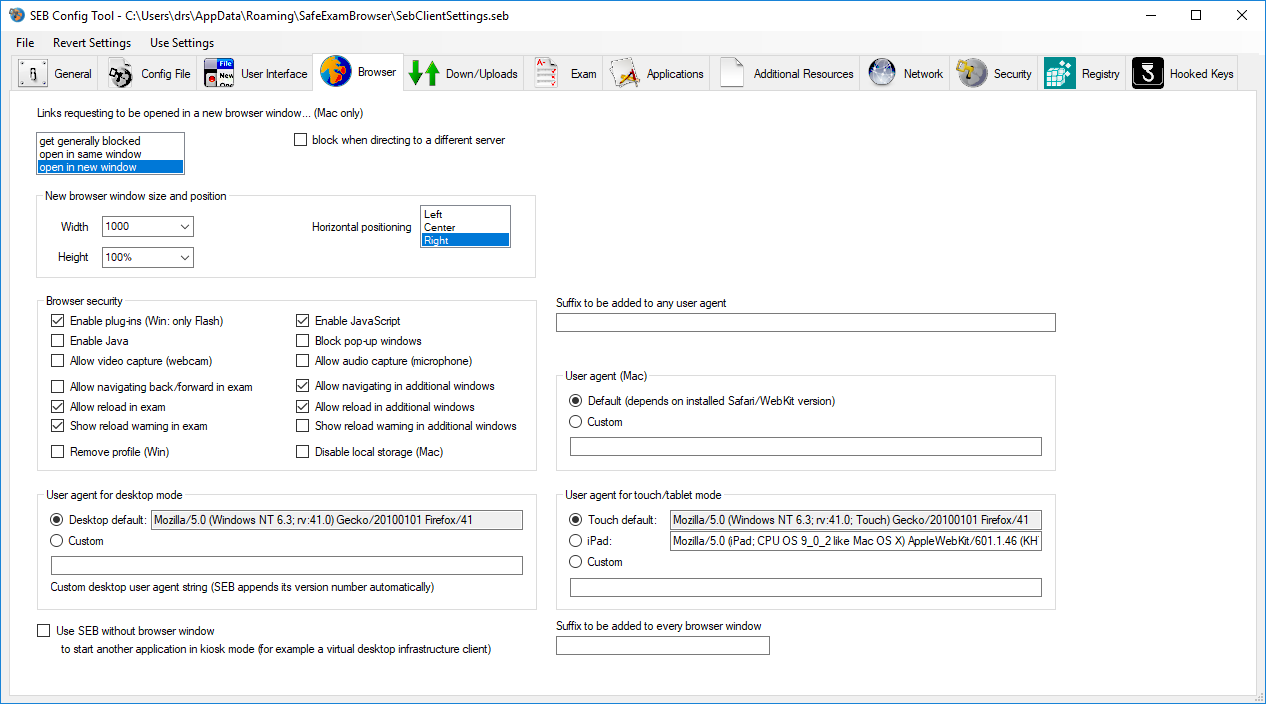Click the Network tab globe icon

(882, 74)
